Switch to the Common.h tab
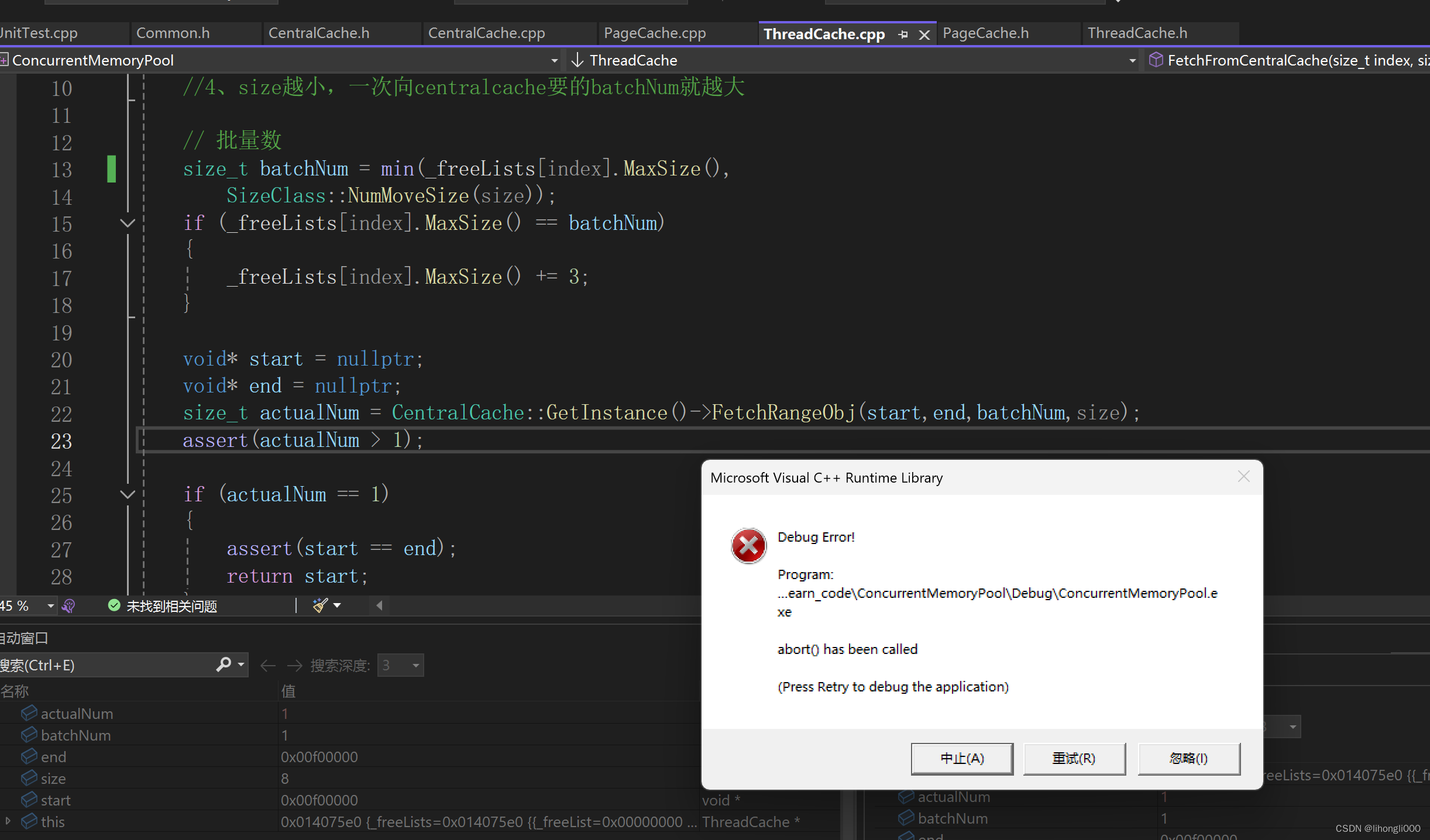 [173, 33]
